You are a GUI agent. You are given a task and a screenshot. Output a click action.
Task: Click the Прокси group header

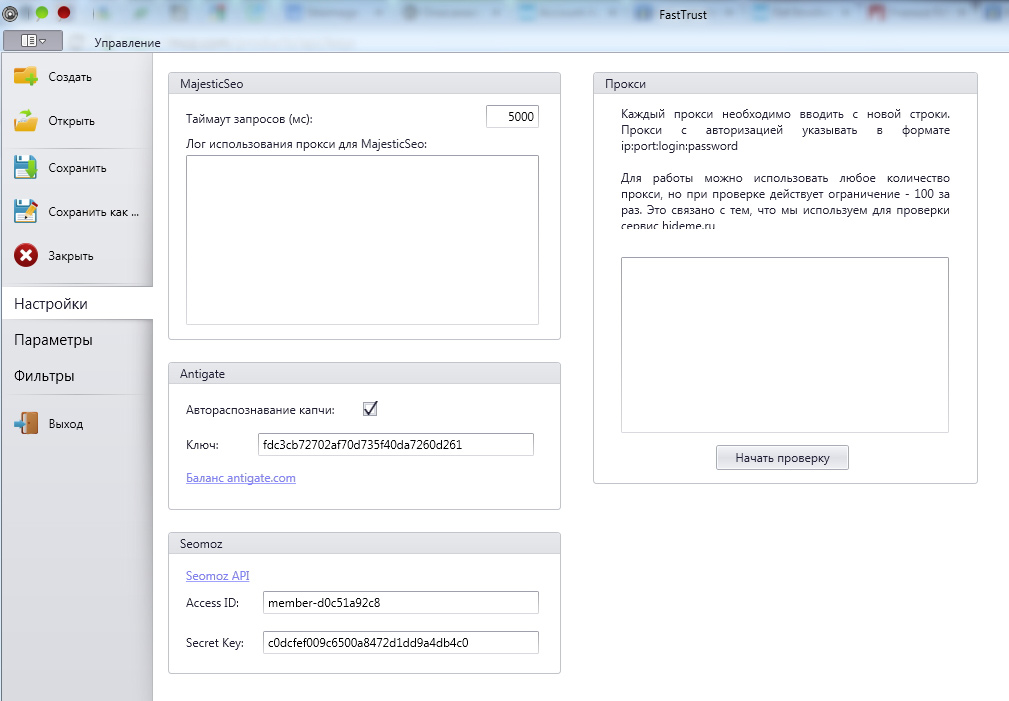click(x=785, y=84)
